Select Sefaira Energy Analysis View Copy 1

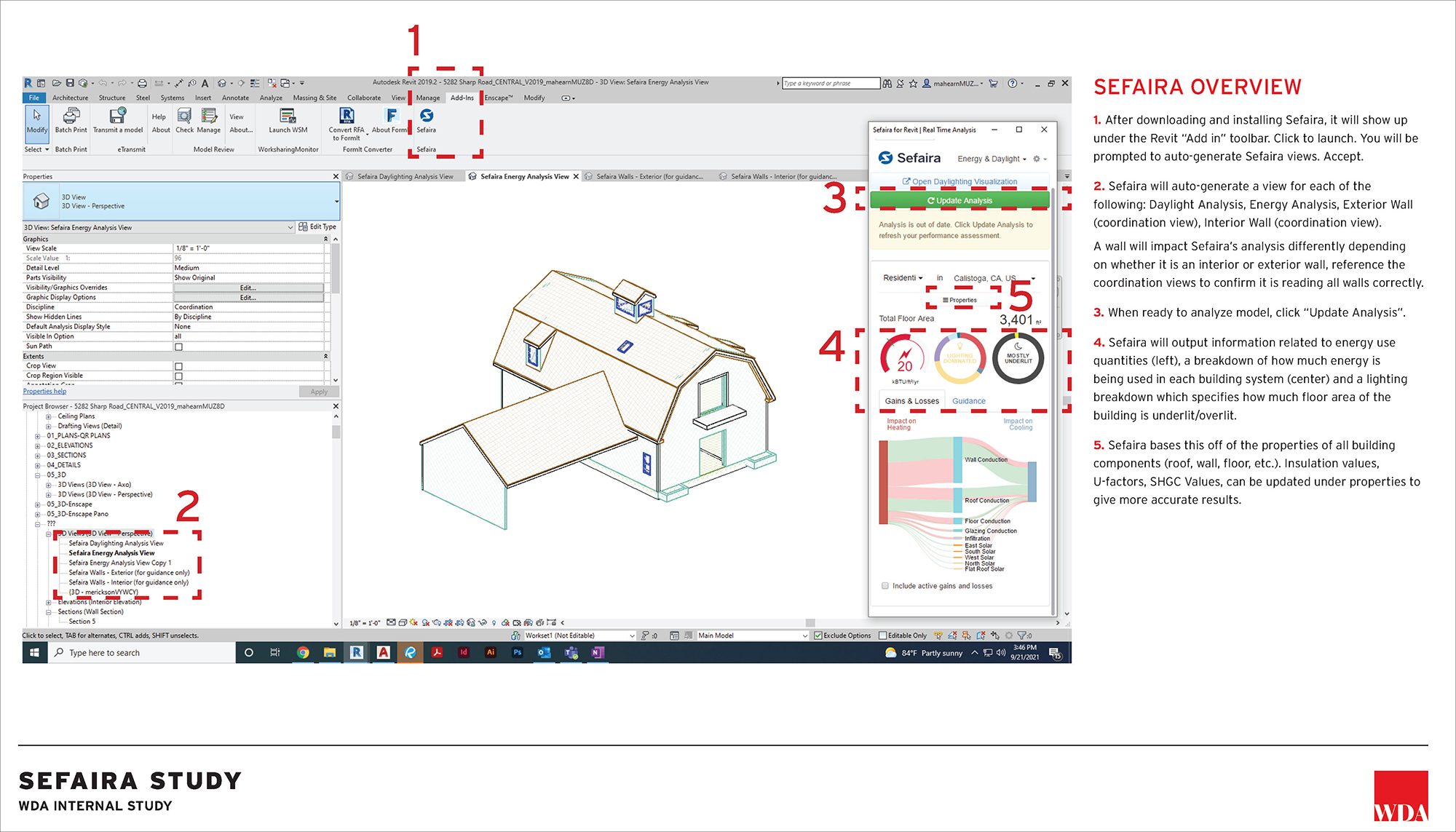(x=120, y=563)
